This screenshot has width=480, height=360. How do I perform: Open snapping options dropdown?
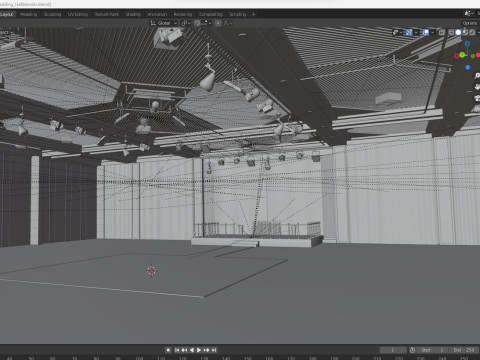[206, 23]
